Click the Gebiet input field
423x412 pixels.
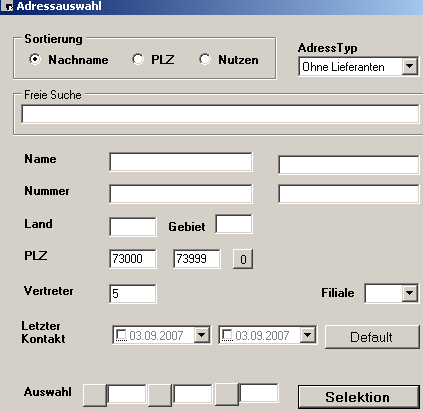pyautogui.click(x=234, y=224)
